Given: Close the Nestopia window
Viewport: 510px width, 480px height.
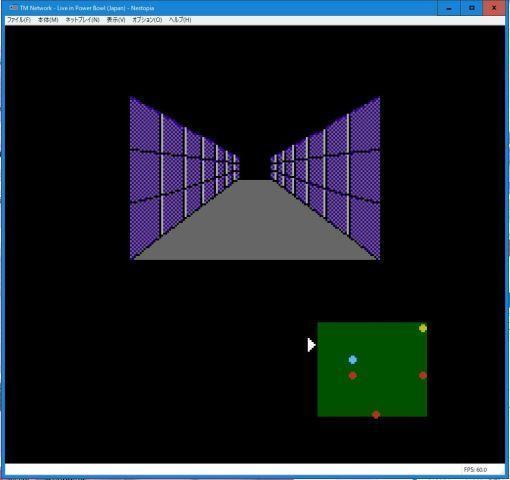Looking at the screenshot, I should click(494, 8).
